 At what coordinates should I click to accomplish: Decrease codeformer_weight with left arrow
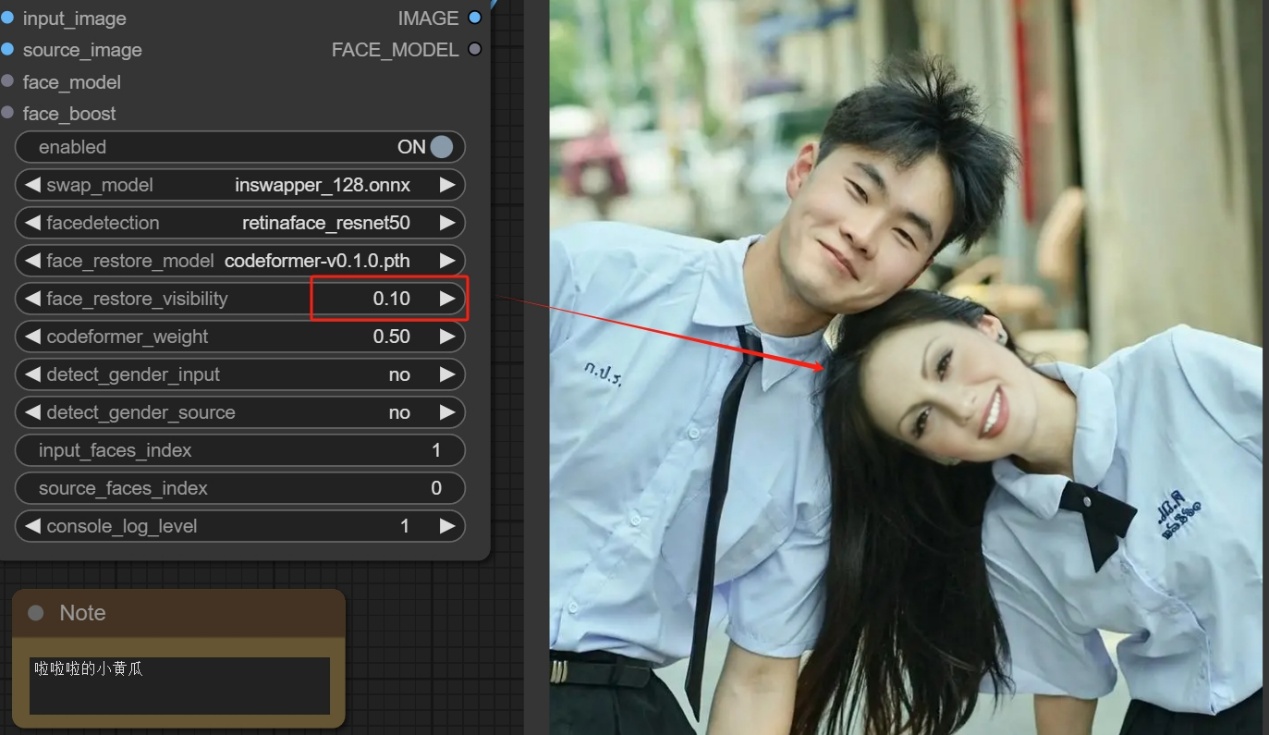[33, 337]
